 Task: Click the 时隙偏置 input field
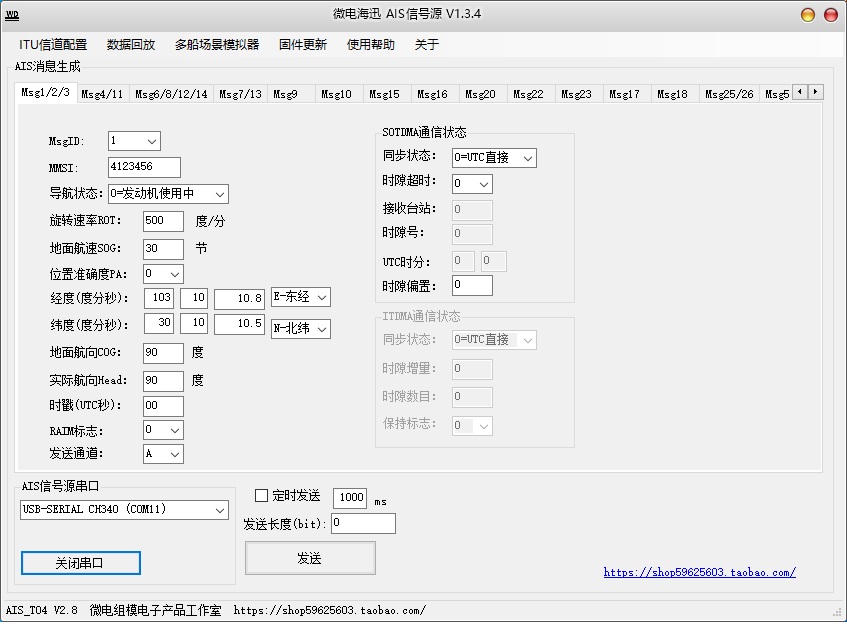coord(472,285)
